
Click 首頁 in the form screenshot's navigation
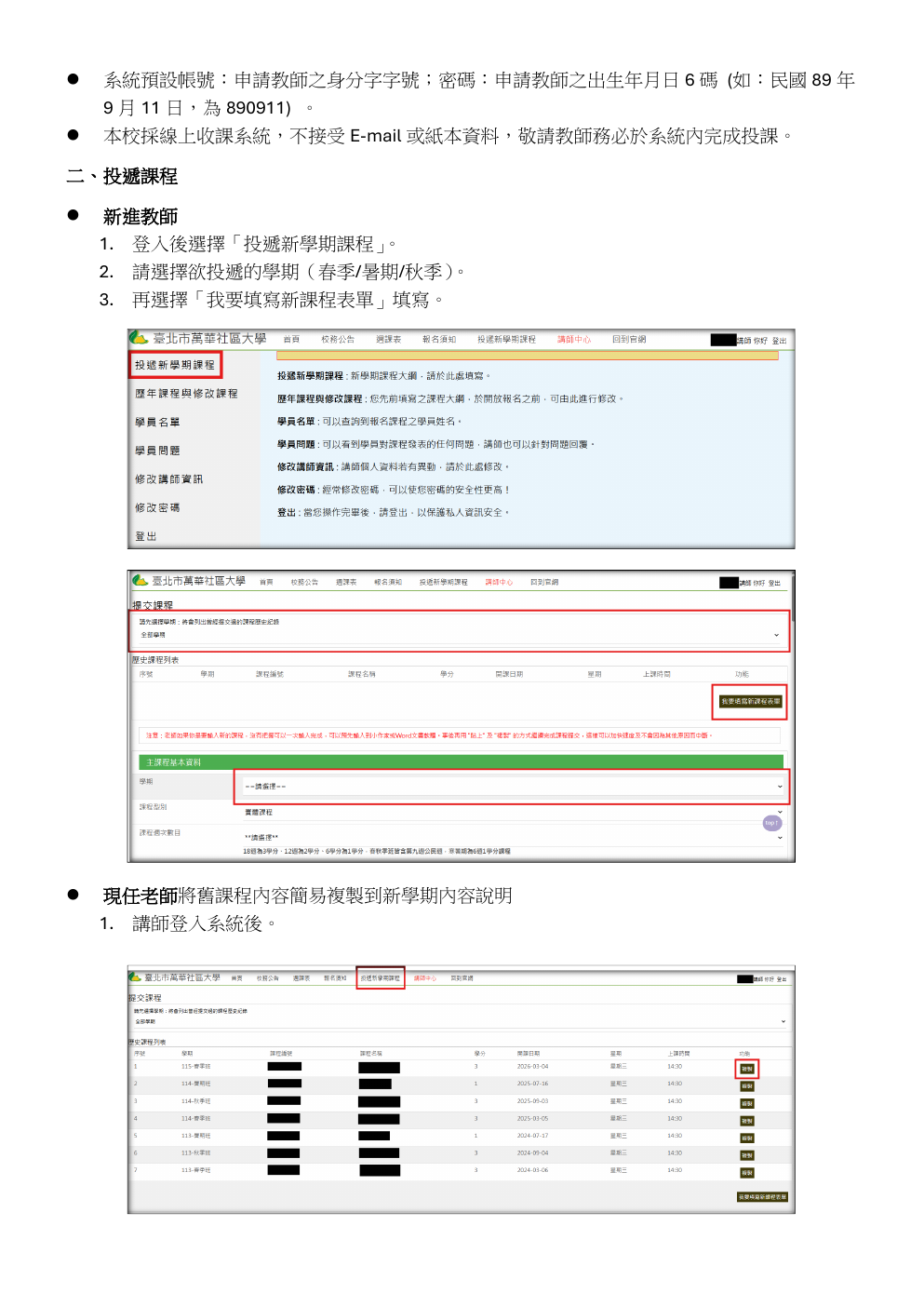pyautogui.click(x=266, y=582)
